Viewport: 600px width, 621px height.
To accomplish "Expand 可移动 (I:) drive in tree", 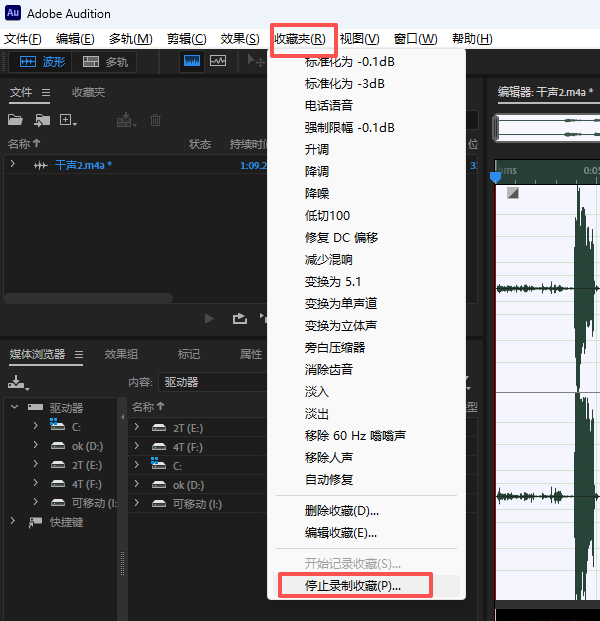I will (36, 501).
